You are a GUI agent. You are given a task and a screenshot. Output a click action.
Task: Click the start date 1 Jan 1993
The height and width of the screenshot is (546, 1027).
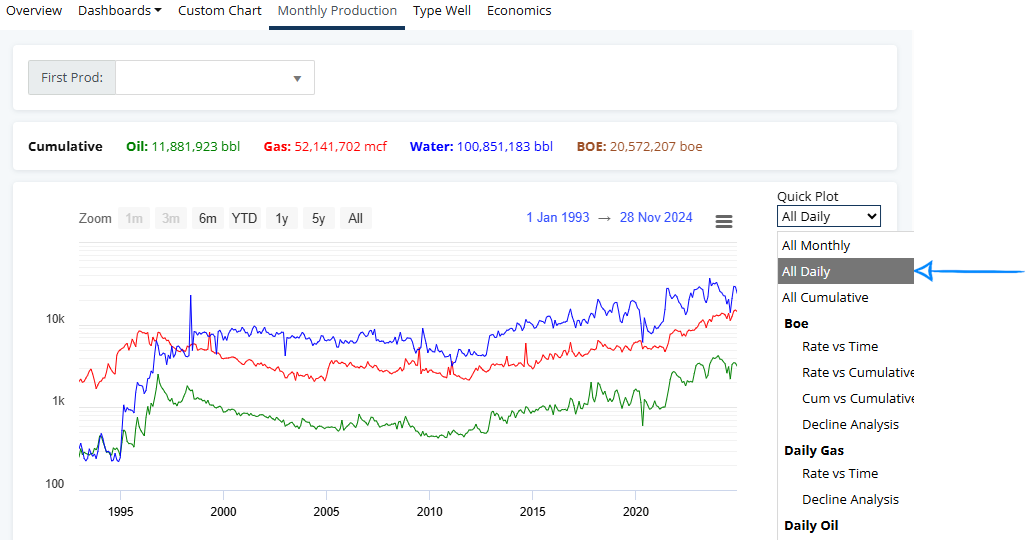click(557, 218)
